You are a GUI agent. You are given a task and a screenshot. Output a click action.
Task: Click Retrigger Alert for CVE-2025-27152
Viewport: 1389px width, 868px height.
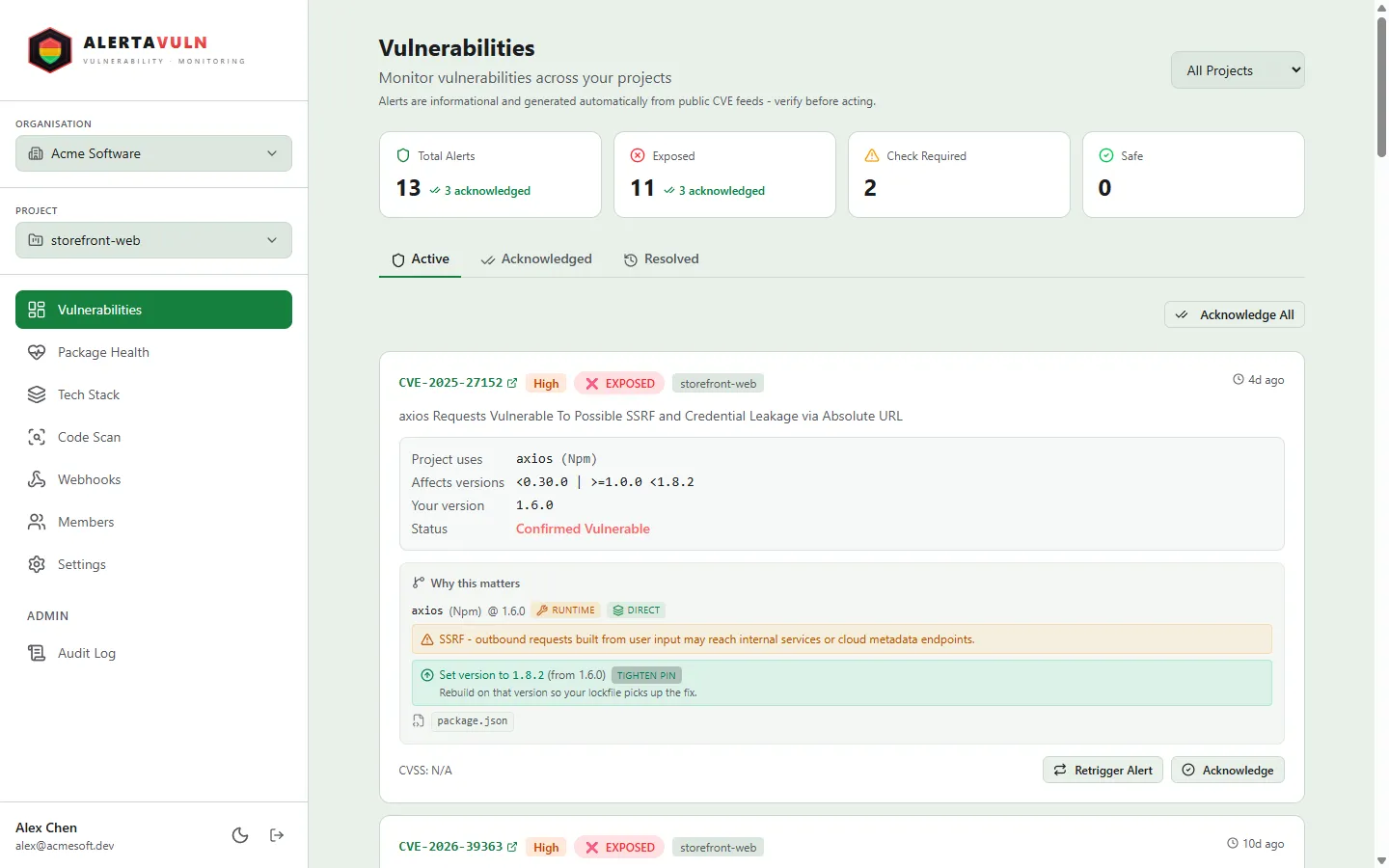(x=1103, y=770)
